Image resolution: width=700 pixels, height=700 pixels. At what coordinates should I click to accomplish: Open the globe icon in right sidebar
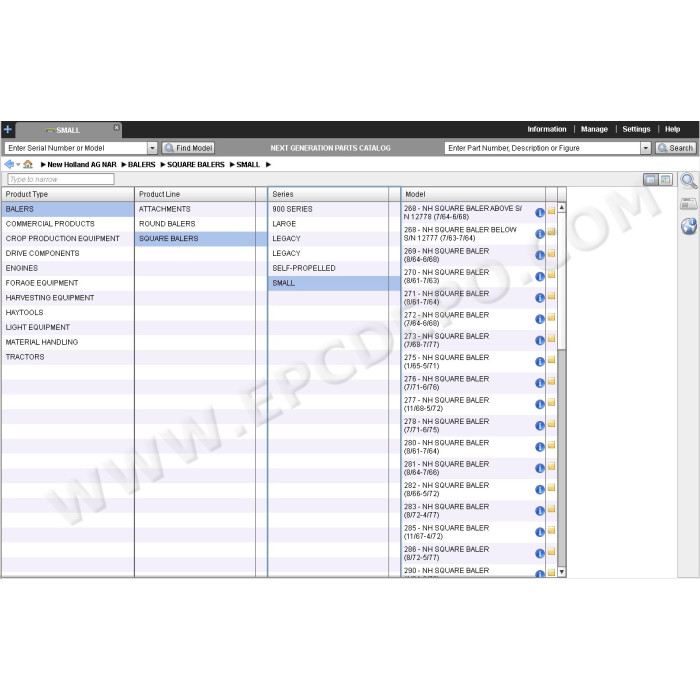[x=688, y=226]
